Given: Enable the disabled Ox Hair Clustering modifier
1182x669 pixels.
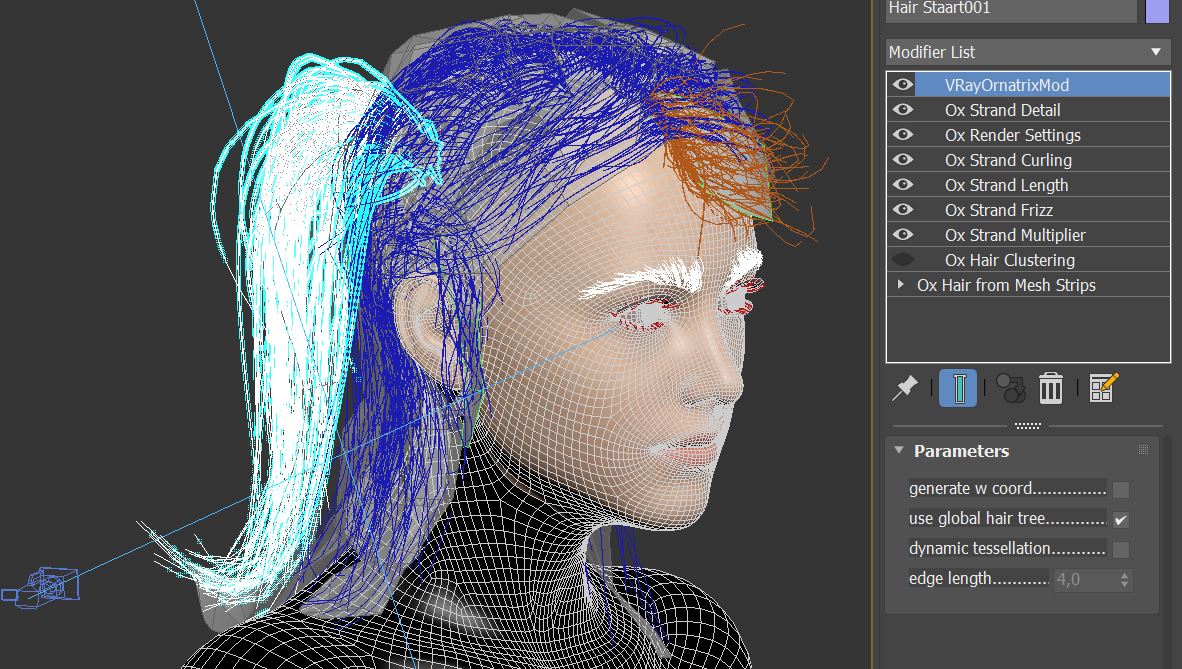Looking at the screenshot, I should (x=903, y=260).
